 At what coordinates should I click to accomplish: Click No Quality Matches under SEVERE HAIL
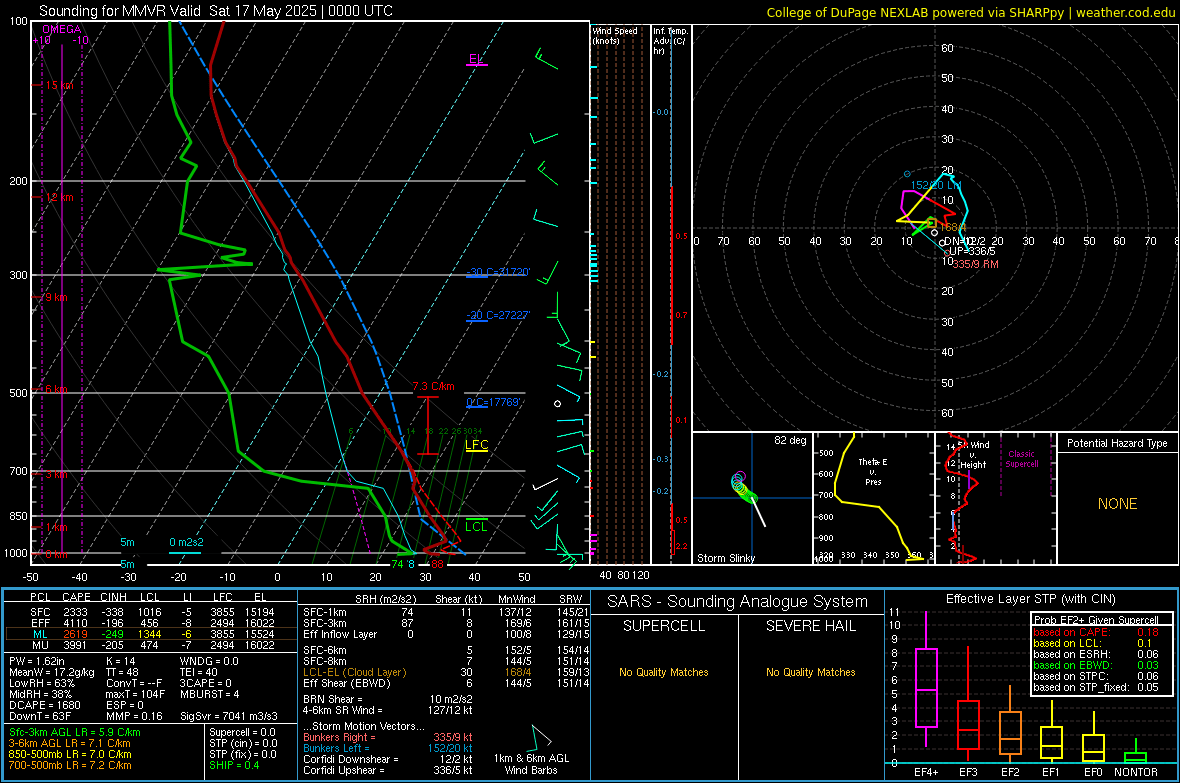810,672
